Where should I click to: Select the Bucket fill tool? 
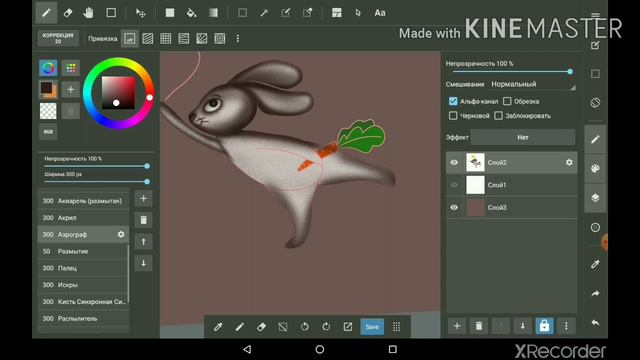point(191,13)
